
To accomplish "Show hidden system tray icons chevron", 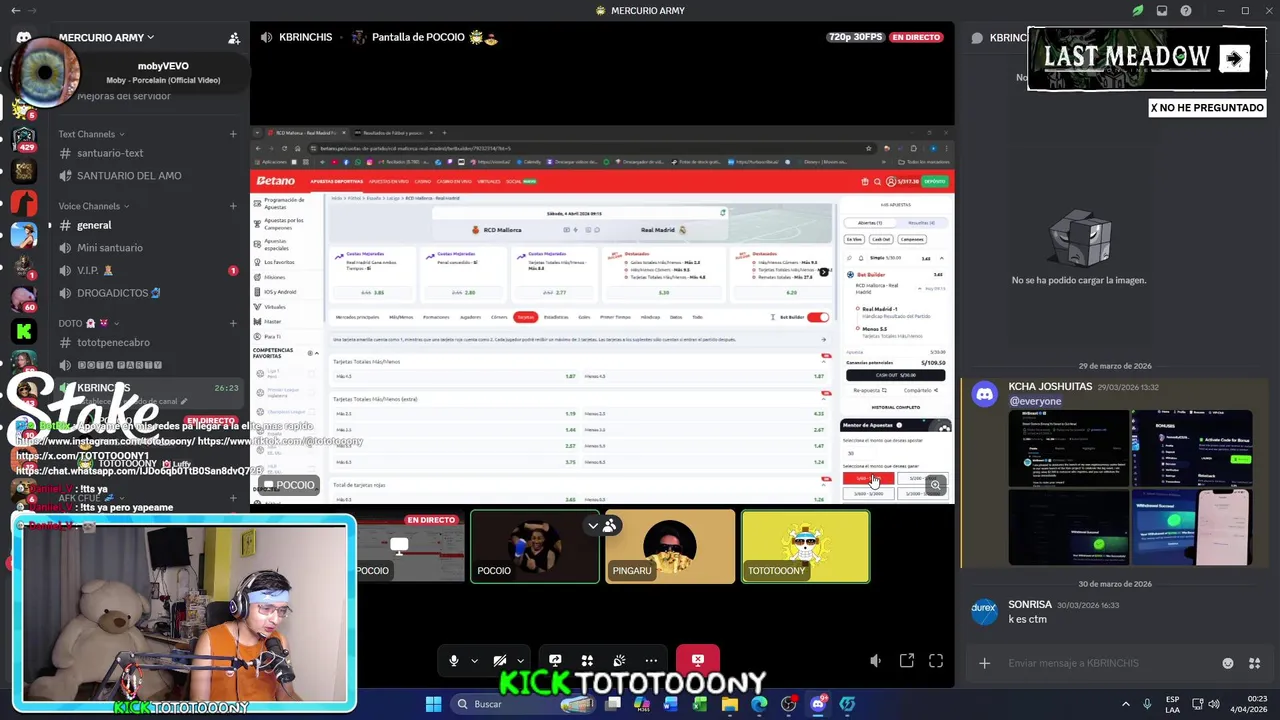I will 1125,704.
